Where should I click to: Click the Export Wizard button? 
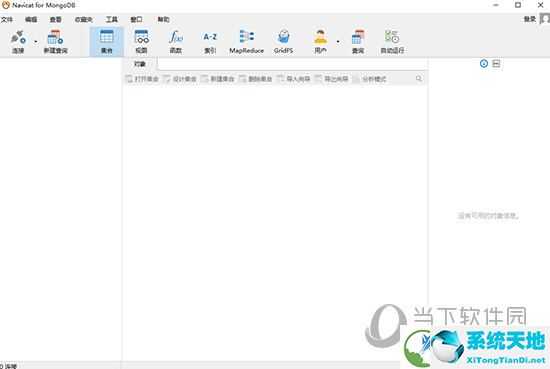tap(331, 79)
